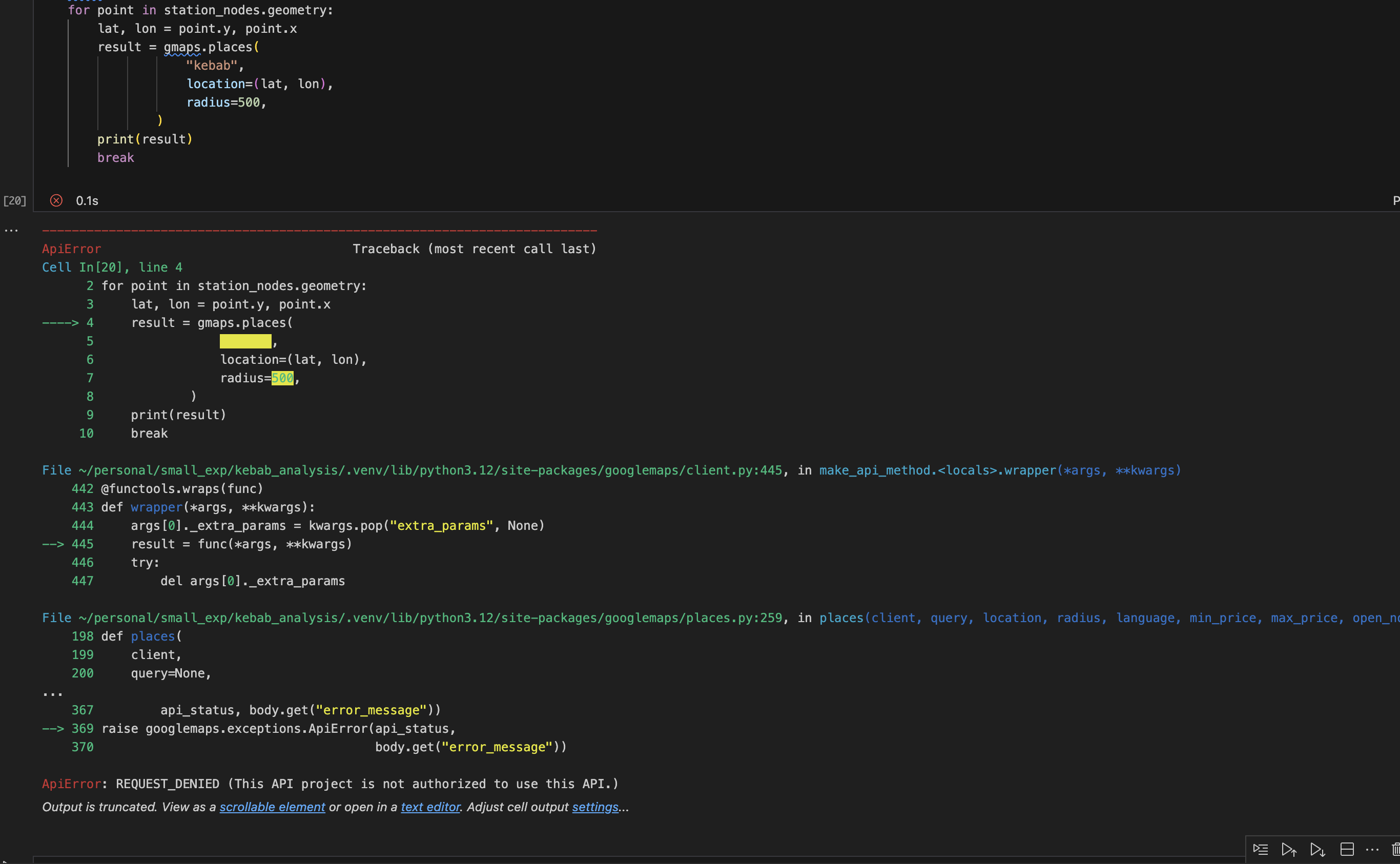Click location=(lat, lon) in the code cell

[x=256, y=84]
